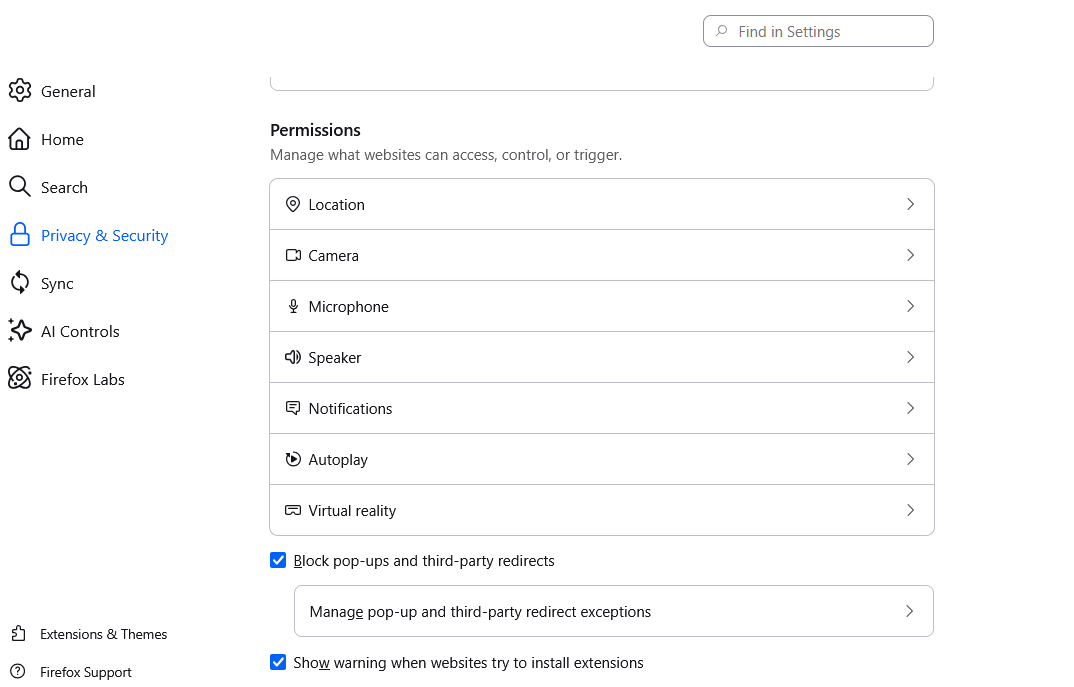Expand Location permission chevron

(910, 204)
